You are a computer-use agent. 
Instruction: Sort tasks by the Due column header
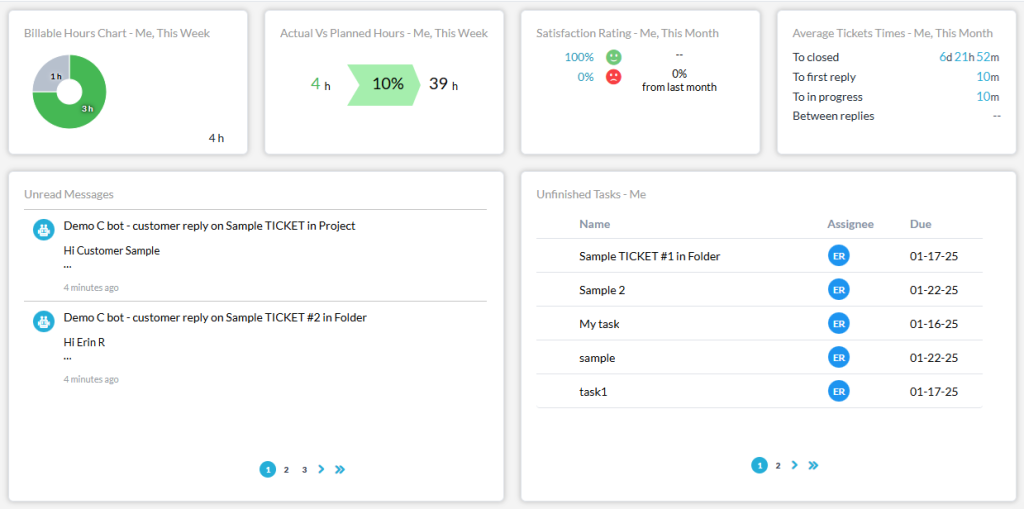coord(920,224)
